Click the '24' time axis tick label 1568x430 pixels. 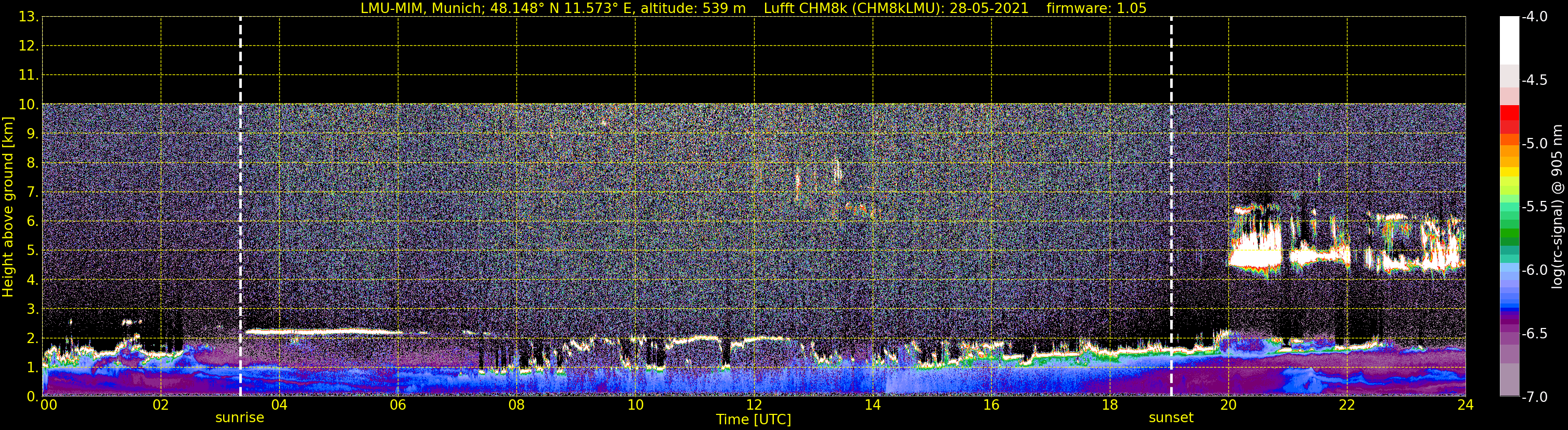pyautogui.click(x=1466, y=405)
